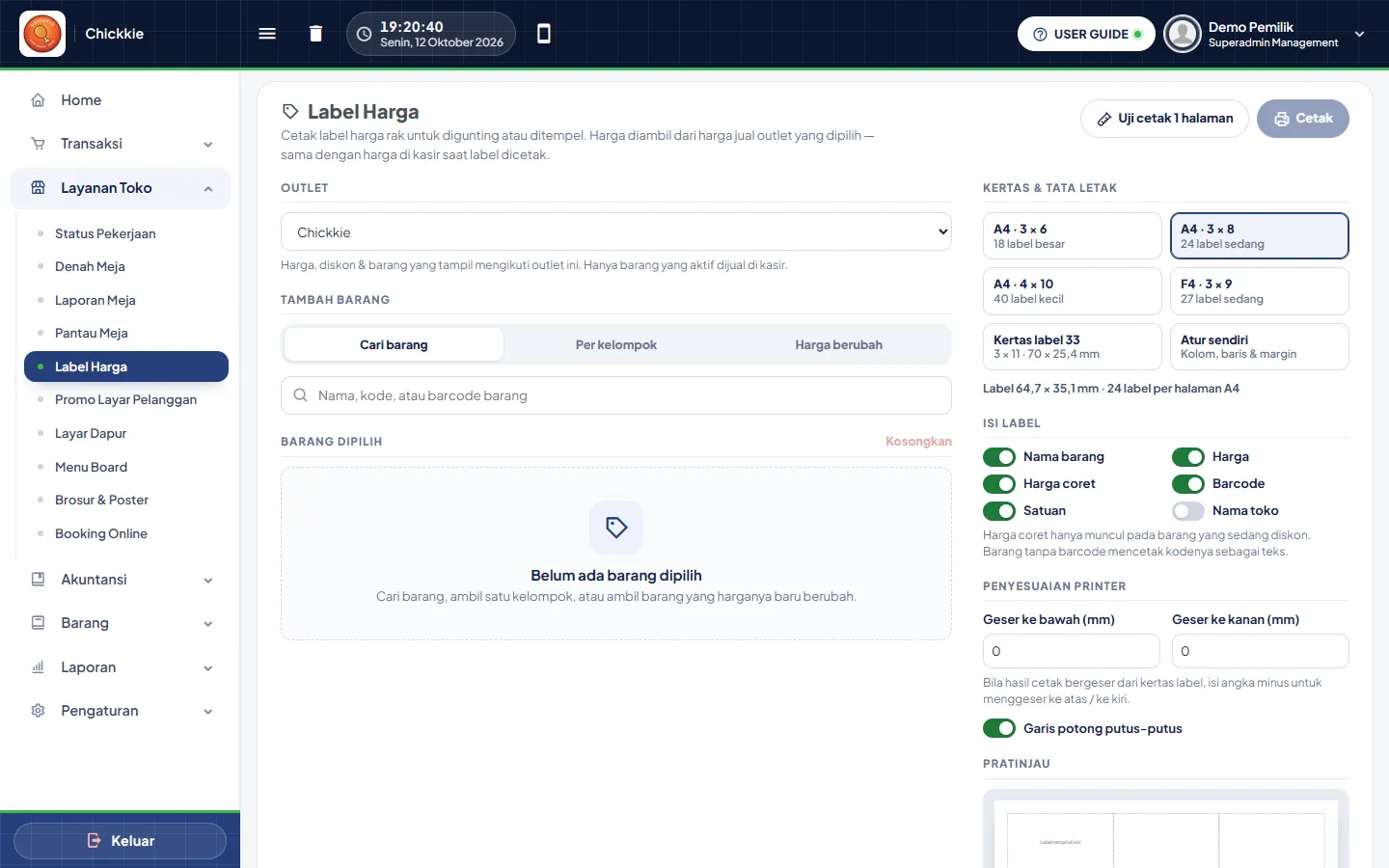Click the Chickkie logo icon

tap(42, 34)
